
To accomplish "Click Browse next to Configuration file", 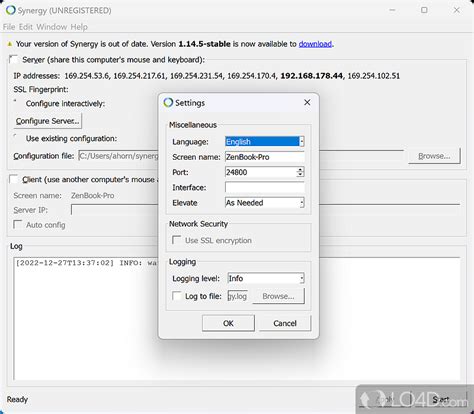I will [434, 156].
